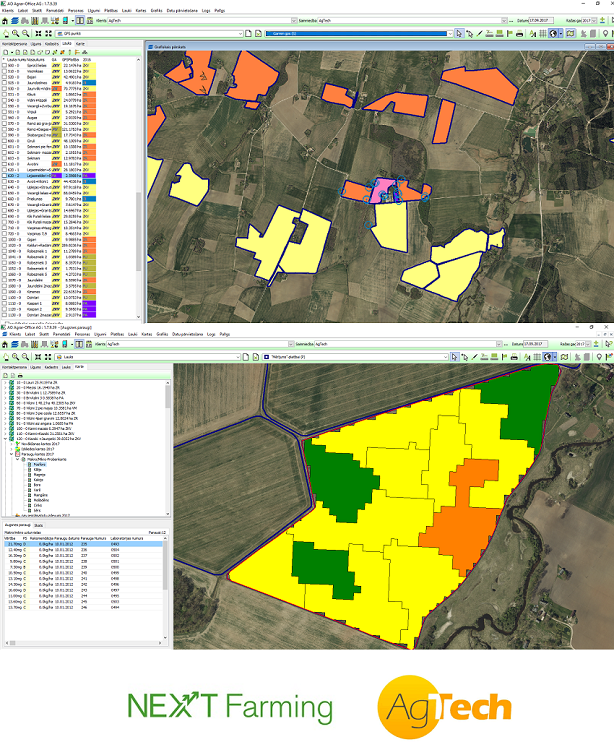Toggle the grid icon in upper map toolbar
614x750 pixels.
click(543, 33)
